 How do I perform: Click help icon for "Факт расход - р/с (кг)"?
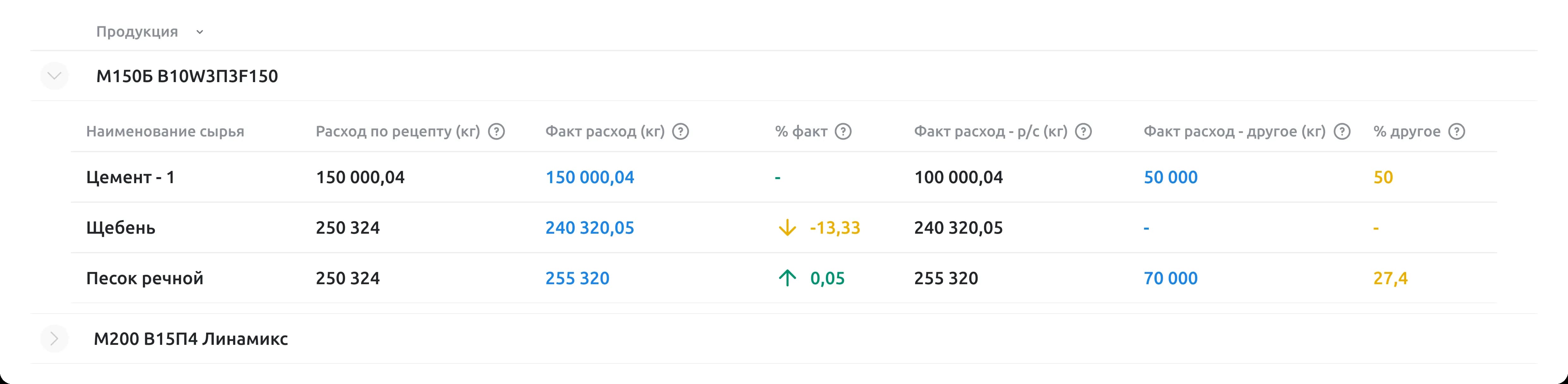coord(1083,131)
